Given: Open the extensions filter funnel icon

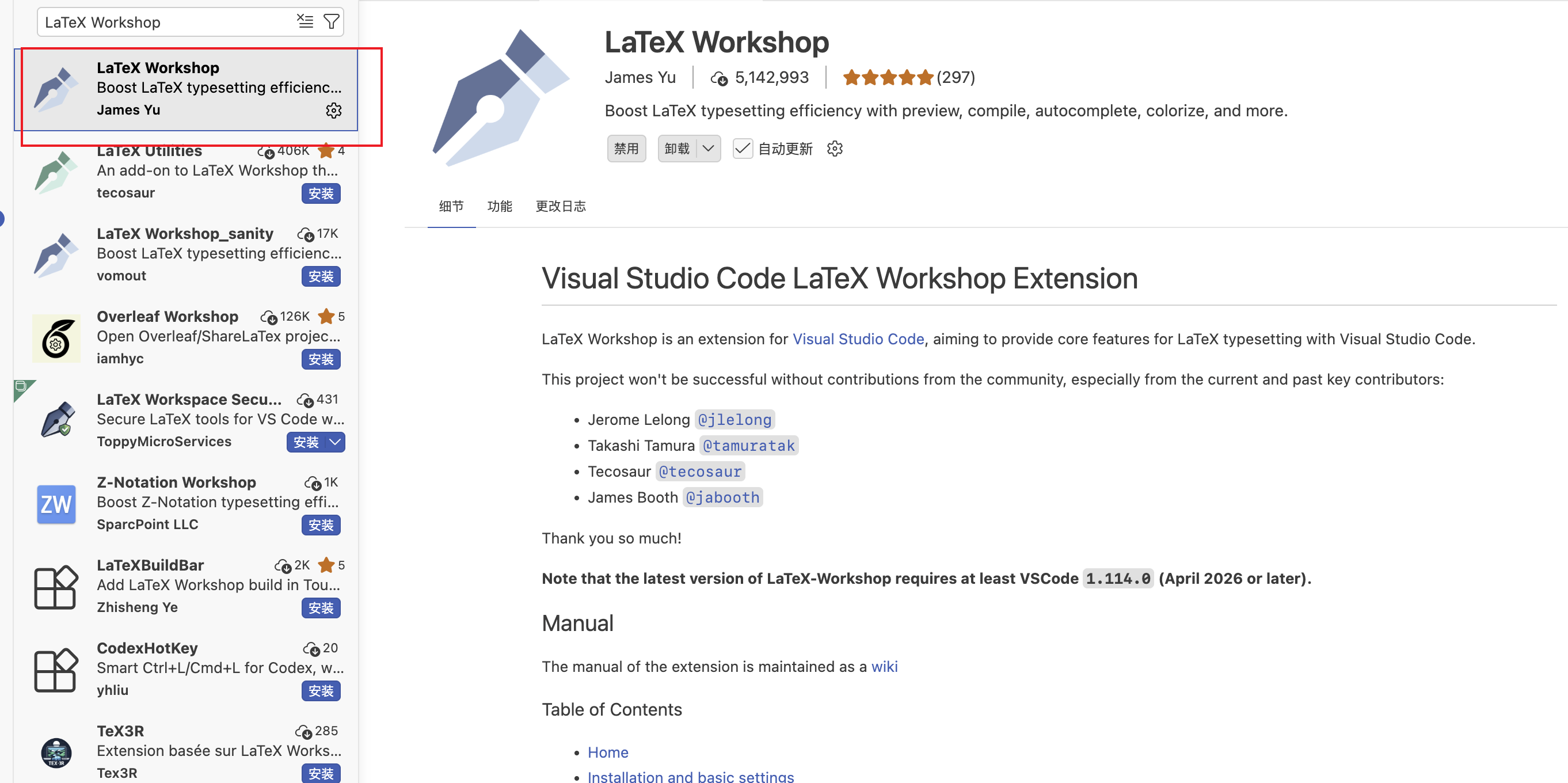Looking at the screenshot, I should (331, 22).
